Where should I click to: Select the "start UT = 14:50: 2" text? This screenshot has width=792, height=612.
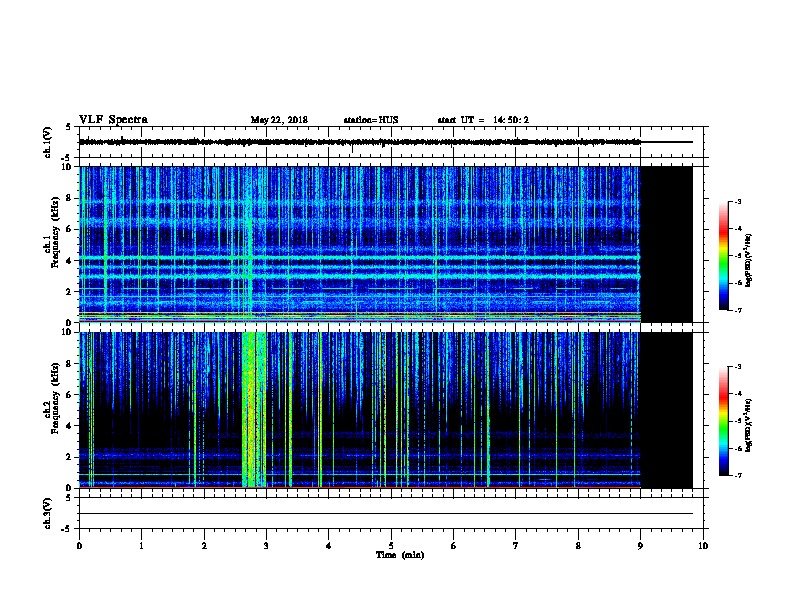click(483, 120)
